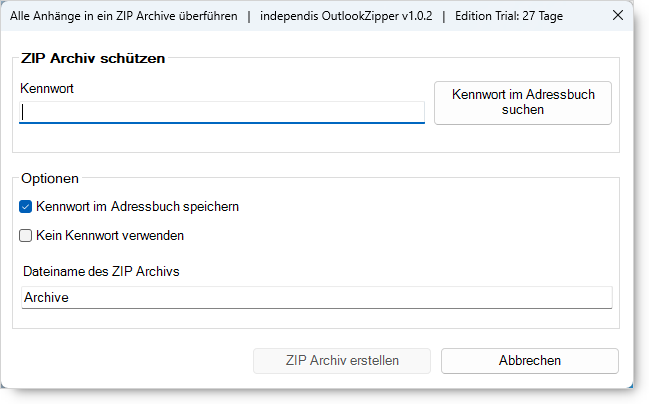This screenshot has height=404, width=649.
Task: Click the "Kennwort" field label
Action: tap(47, 88)
